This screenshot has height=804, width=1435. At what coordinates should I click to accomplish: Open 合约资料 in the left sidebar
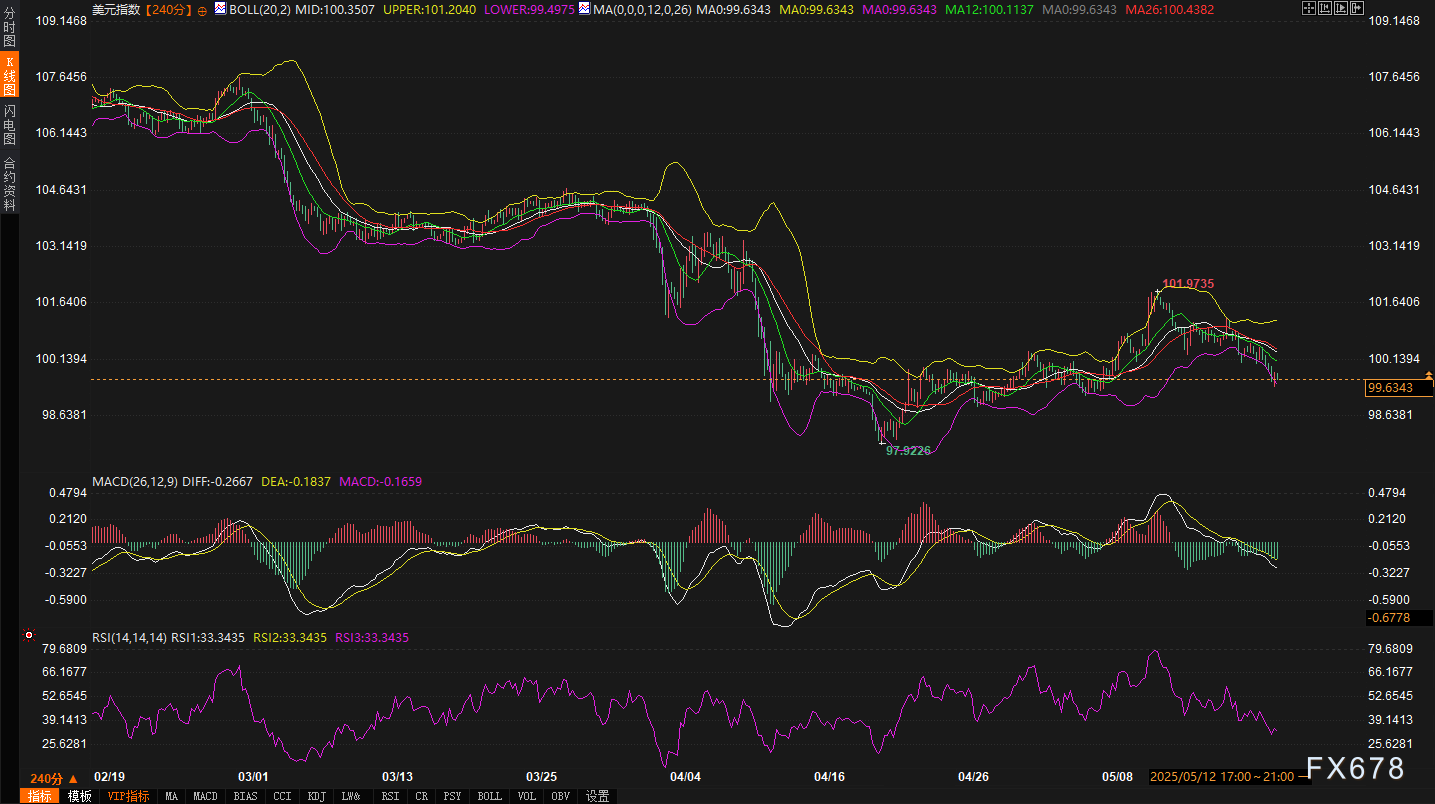[x=9, y=184]
